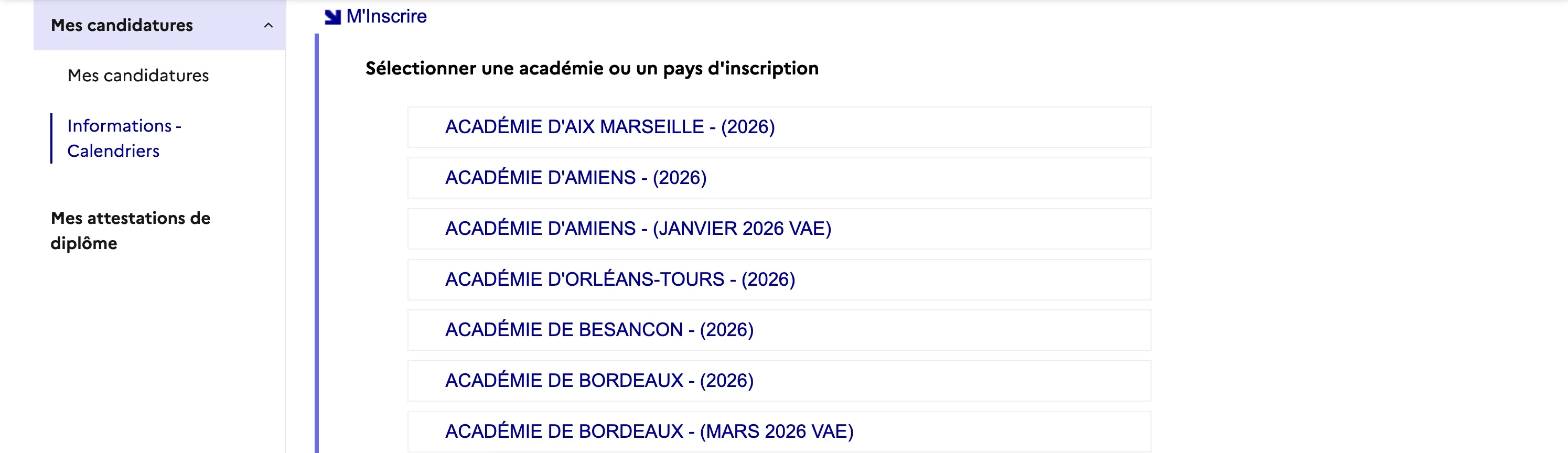Select Académie de Bordeaux - (Mars 2026 VAE)
1568x453 pixels.
coord(649,431)
